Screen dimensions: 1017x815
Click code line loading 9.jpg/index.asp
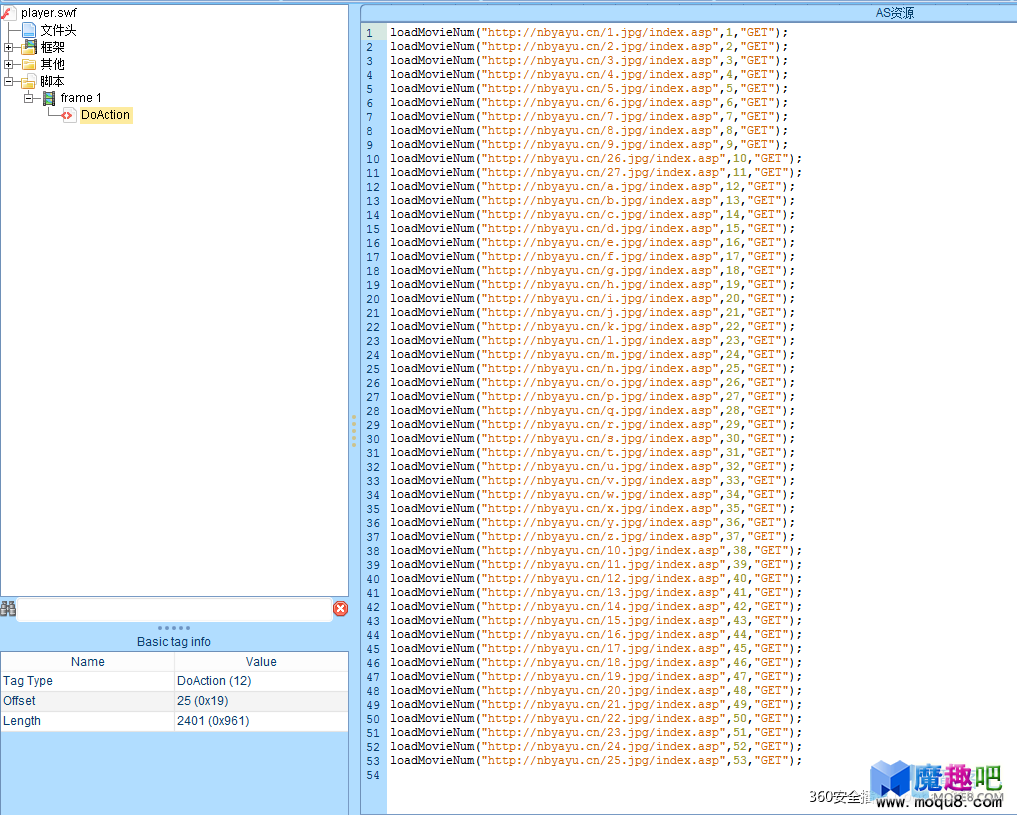(x=589, y=144)
